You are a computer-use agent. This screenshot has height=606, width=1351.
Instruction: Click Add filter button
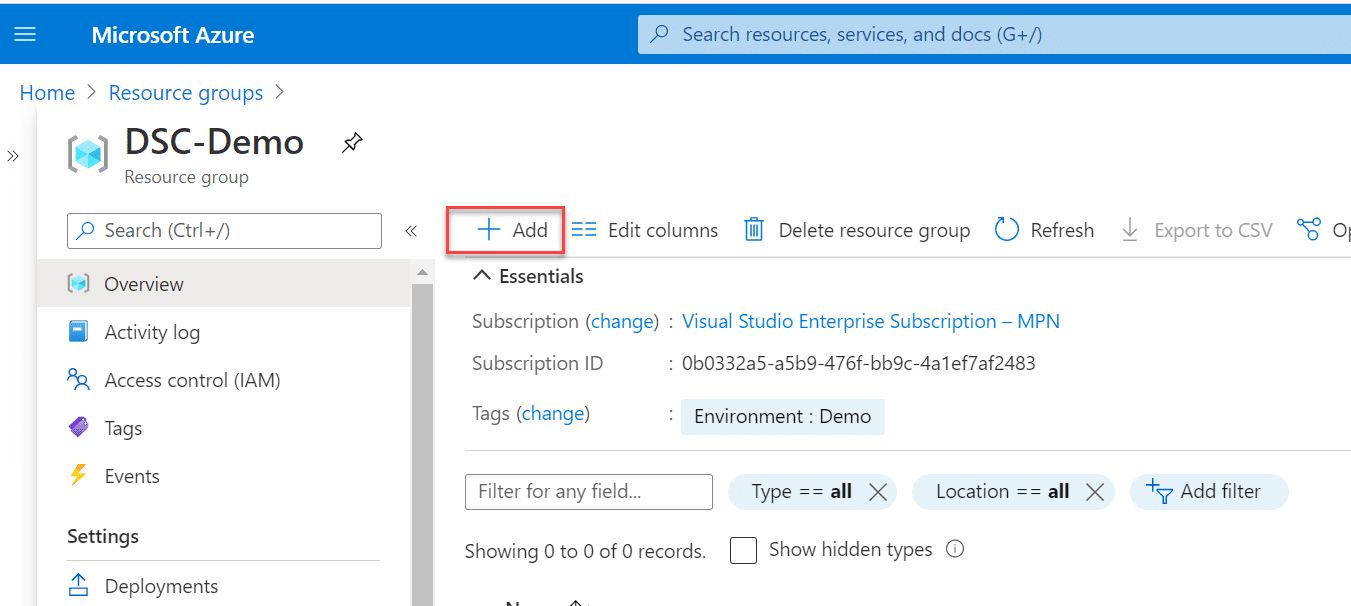1209,492
